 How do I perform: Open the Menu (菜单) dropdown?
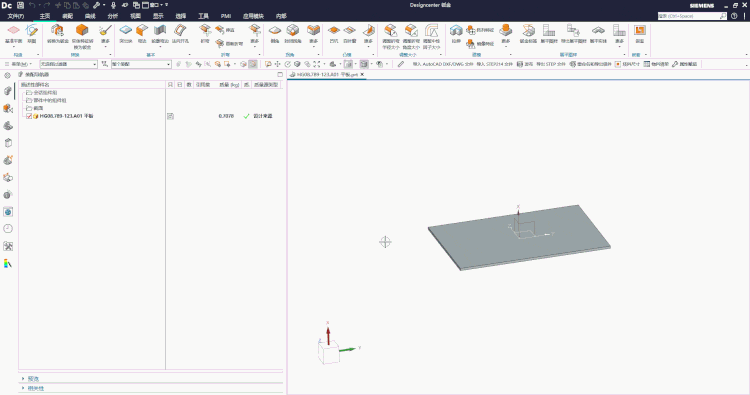[19, 64]
